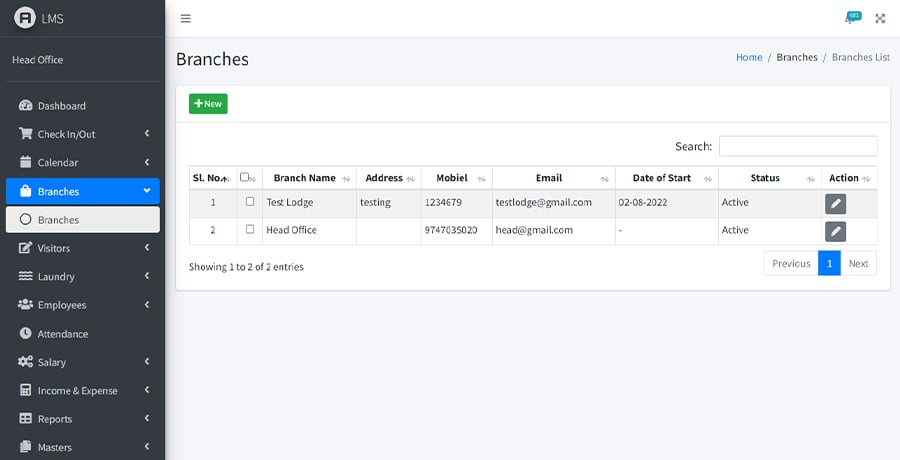Click the green New button
The image size is (900, 460).
[x=208, y=104]
